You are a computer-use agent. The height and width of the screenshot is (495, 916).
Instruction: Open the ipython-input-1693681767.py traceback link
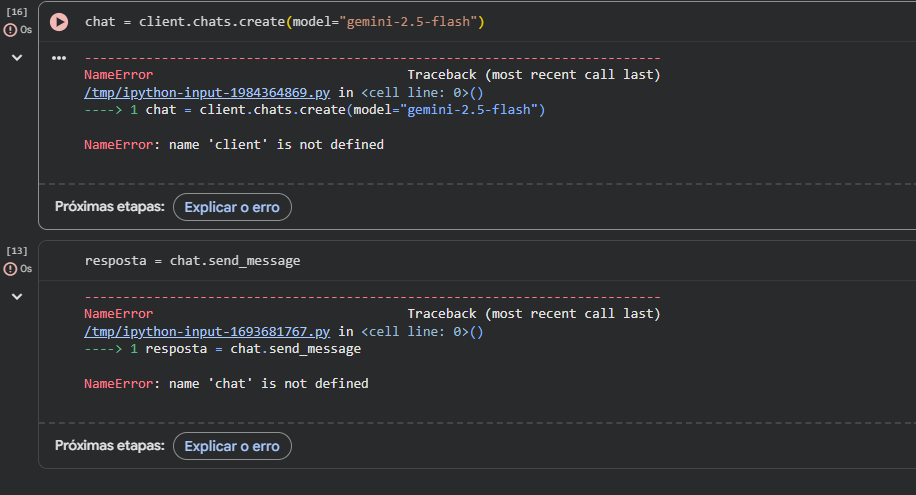[x=207, y=331]
